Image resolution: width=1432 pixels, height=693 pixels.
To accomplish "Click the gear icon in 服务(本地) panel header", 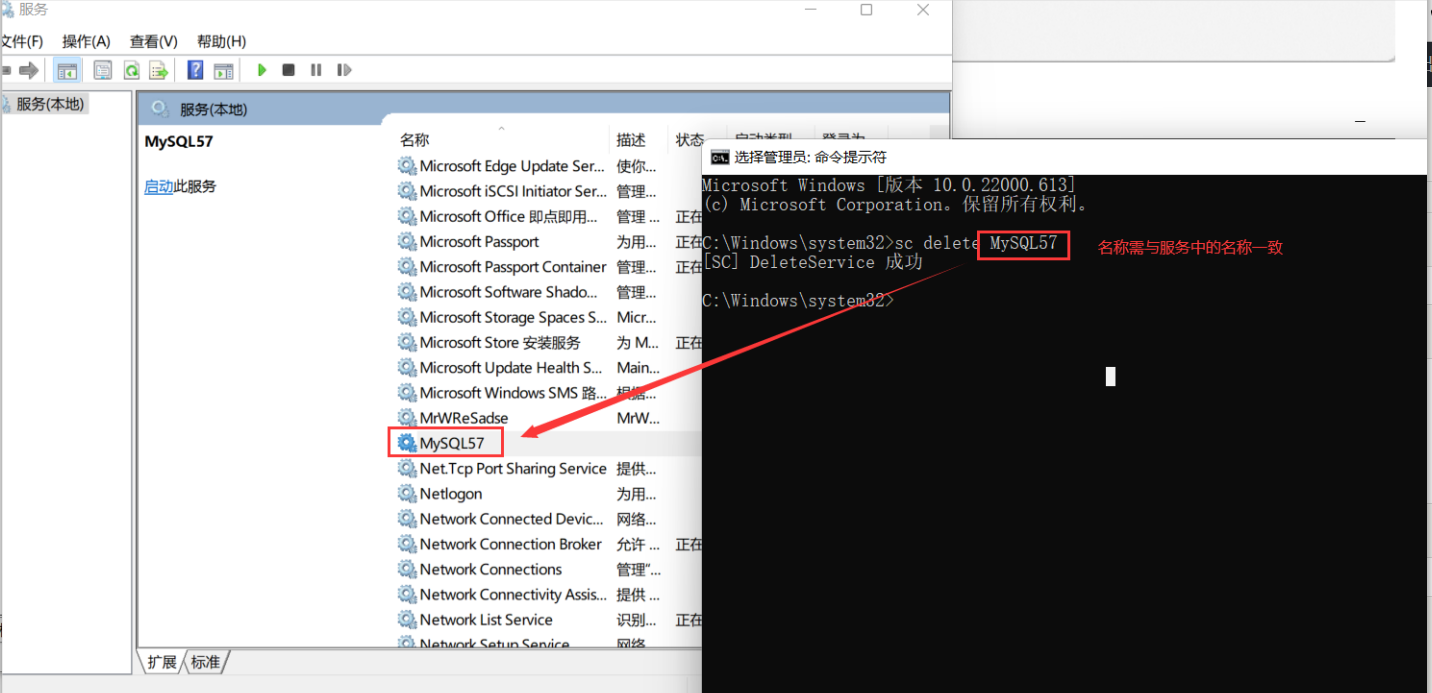I will click(159, 109).
